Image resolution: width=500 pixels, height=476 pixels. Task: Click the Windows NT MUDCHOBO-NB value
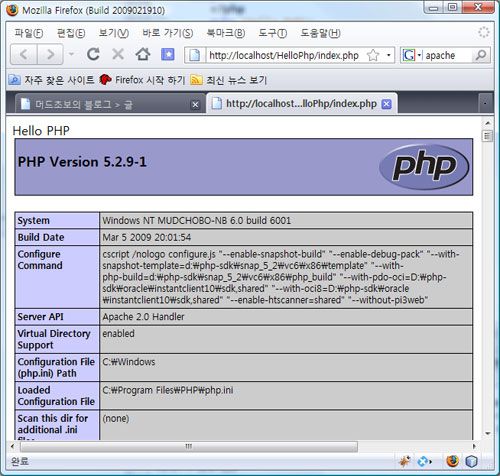point(196,221)
